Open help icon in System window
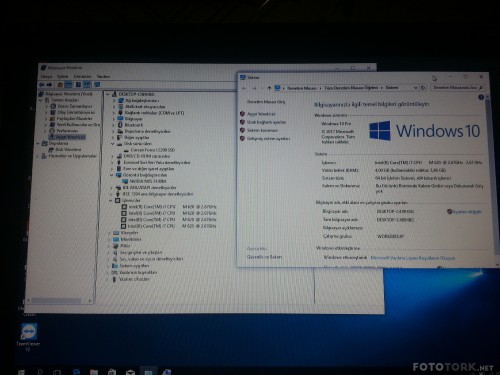 click(481, 97)
